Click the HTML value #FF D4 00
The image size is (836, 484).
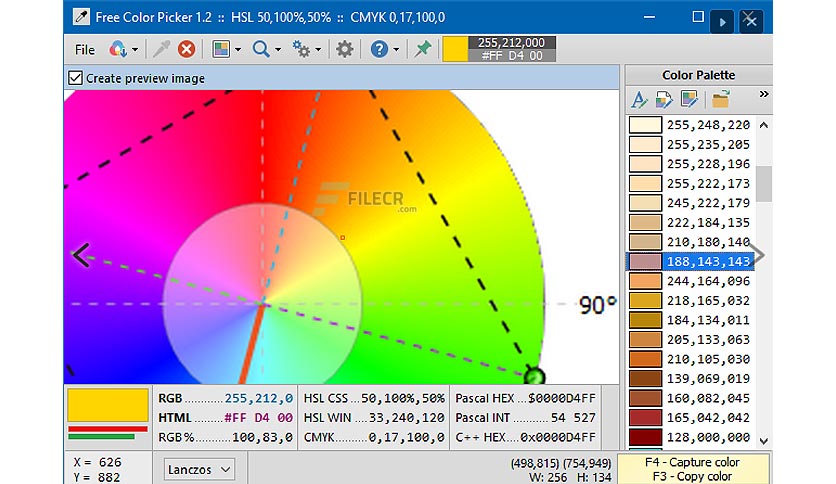(259, 417)
